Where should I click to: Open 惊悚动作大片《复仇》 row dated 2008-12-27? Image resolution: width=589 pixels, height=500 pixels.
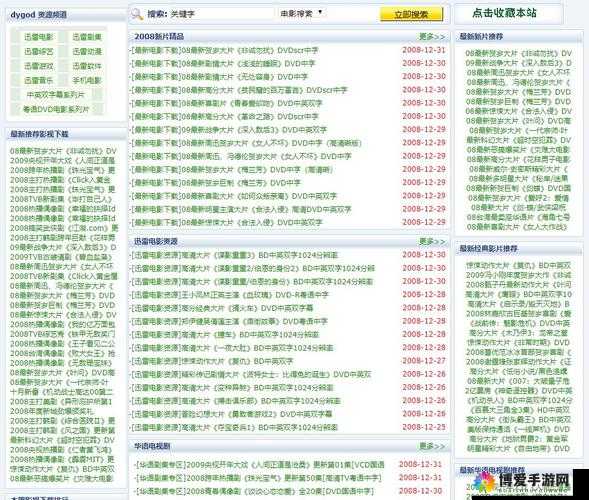click(x=212, y=361)
